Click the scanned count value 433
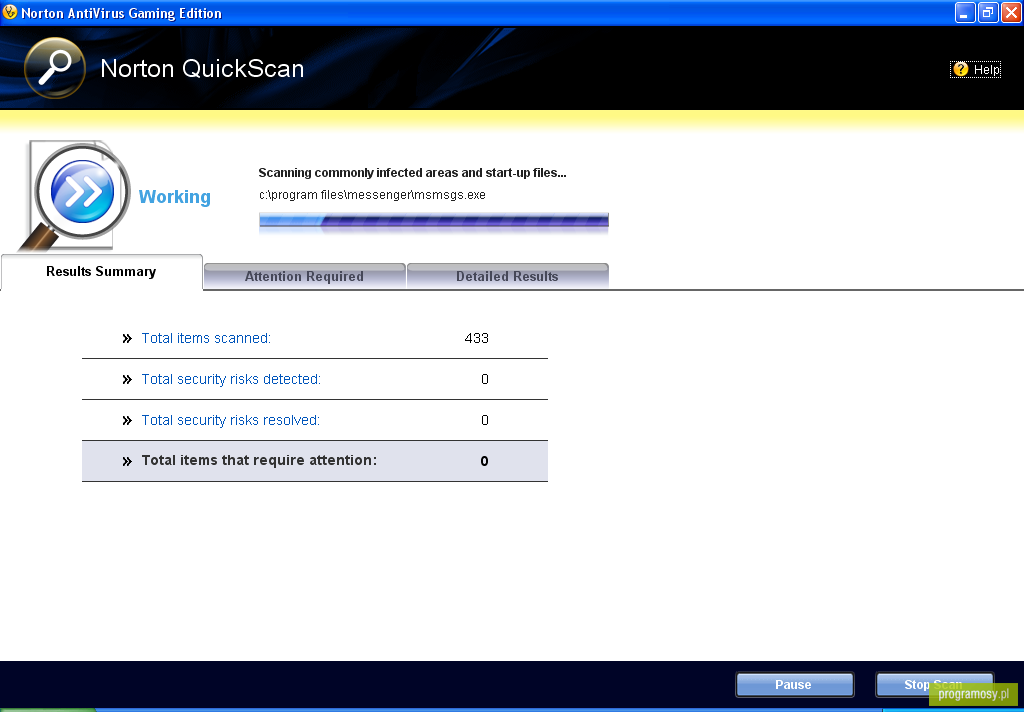1024x712 pixels. click(476, 338)
